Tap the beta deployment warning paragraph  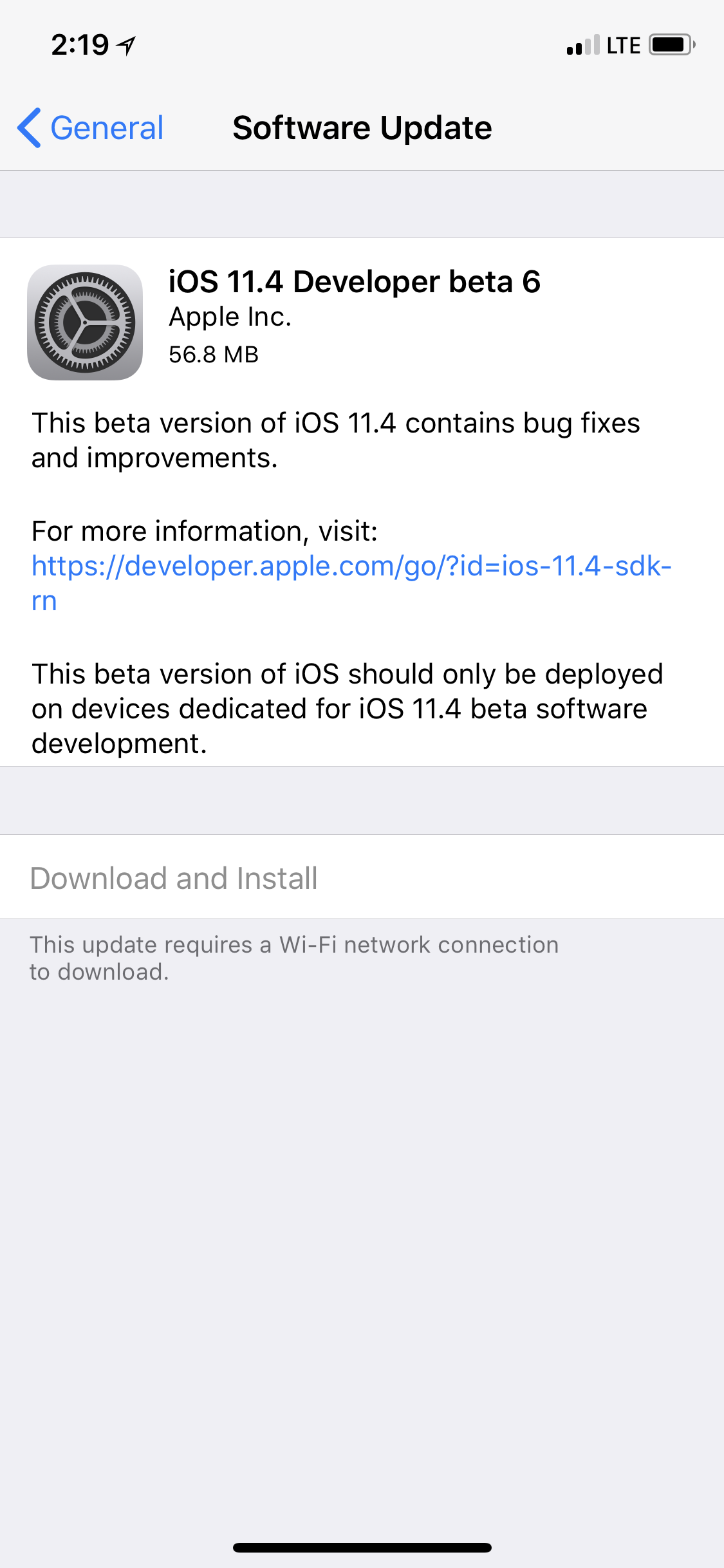point(348,709)
